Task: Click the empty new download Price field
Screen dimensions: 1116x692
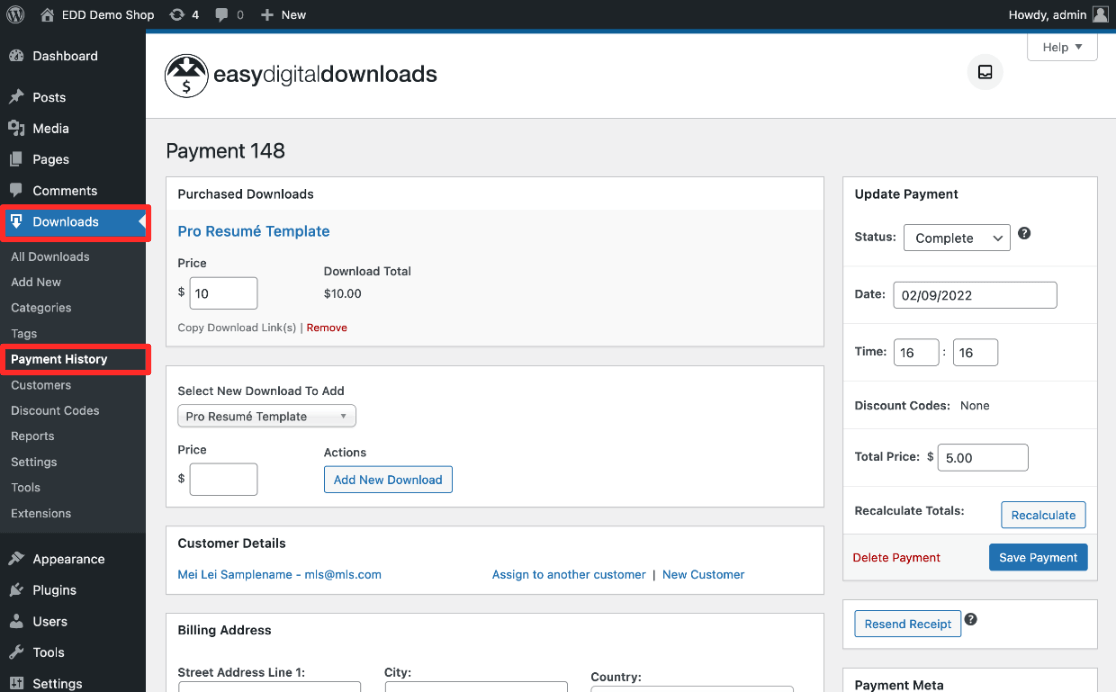Action: click(x=223, y=479)
